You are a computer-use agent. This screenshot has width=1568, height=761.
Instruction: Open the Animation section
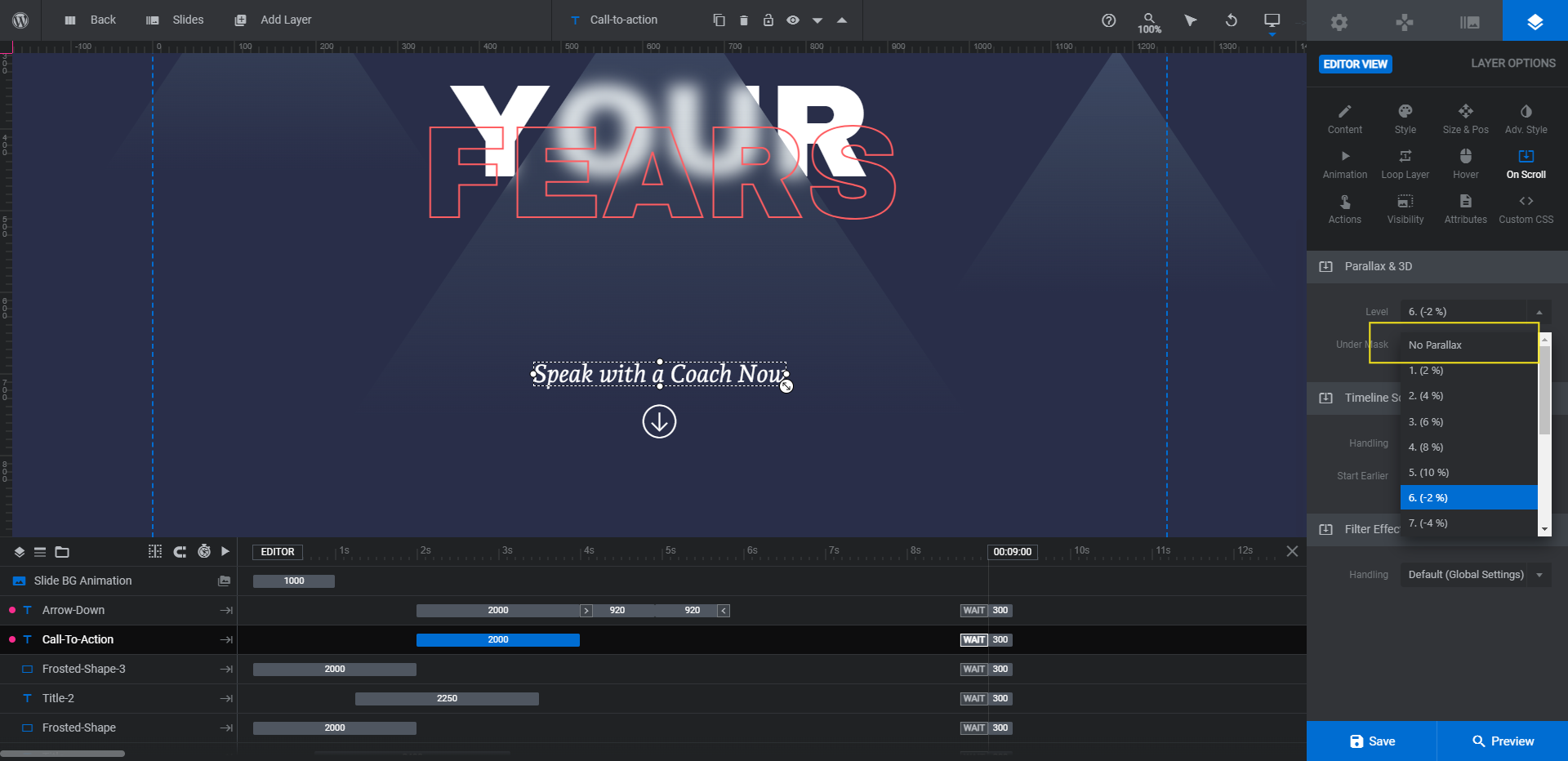click(x=1344, y=164)
